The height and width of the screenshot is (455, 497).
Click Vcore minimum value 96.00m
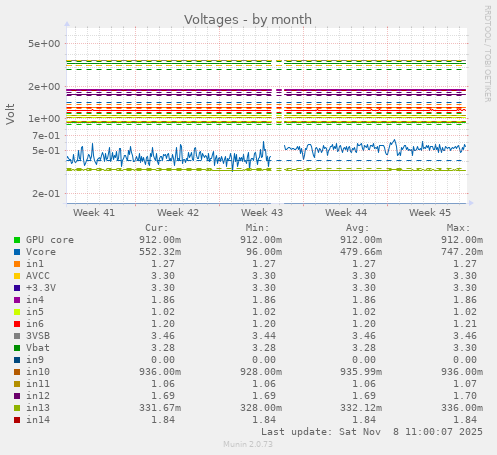[264, 252]
